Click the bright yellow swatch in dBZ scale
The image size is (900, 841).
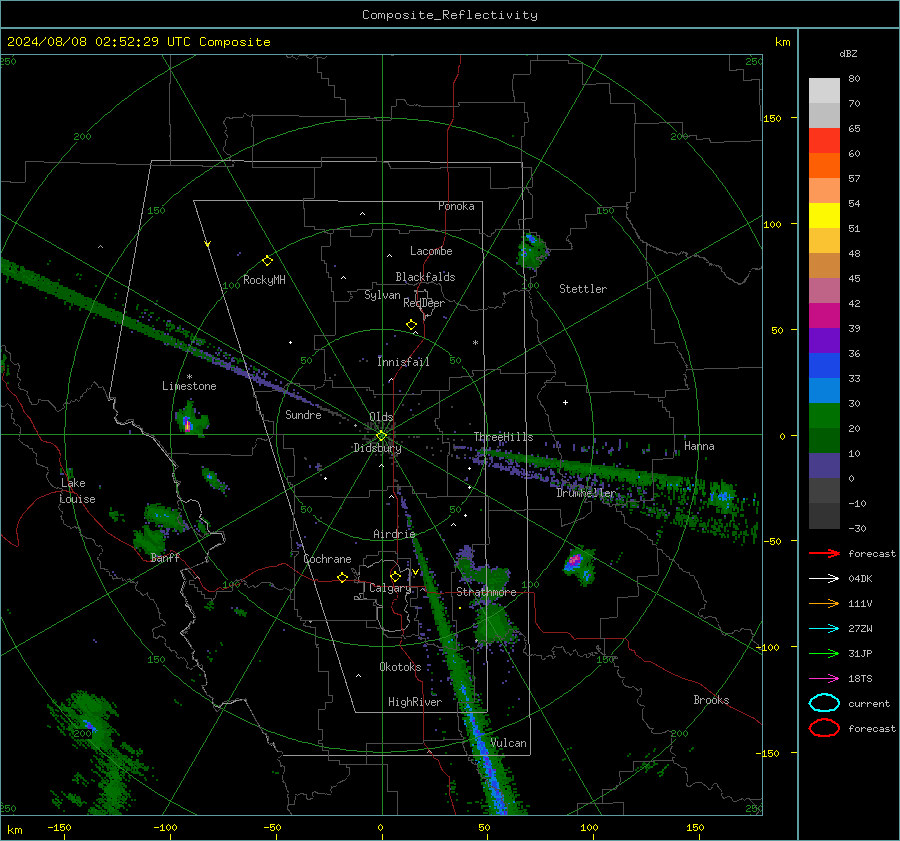click(x=824, y=215)
